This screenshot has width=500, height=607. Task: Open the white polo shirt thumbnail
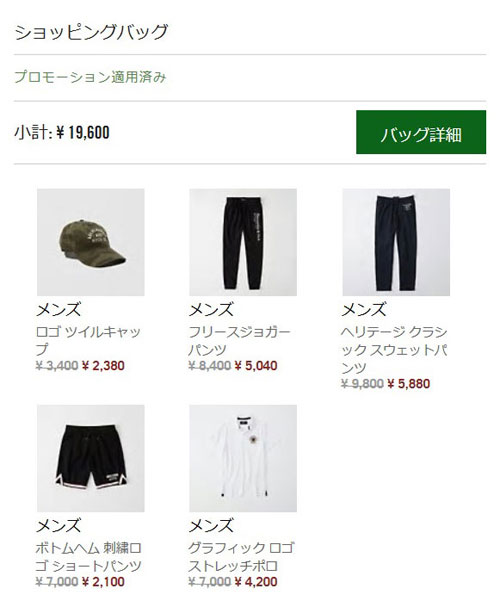point(243,458)
